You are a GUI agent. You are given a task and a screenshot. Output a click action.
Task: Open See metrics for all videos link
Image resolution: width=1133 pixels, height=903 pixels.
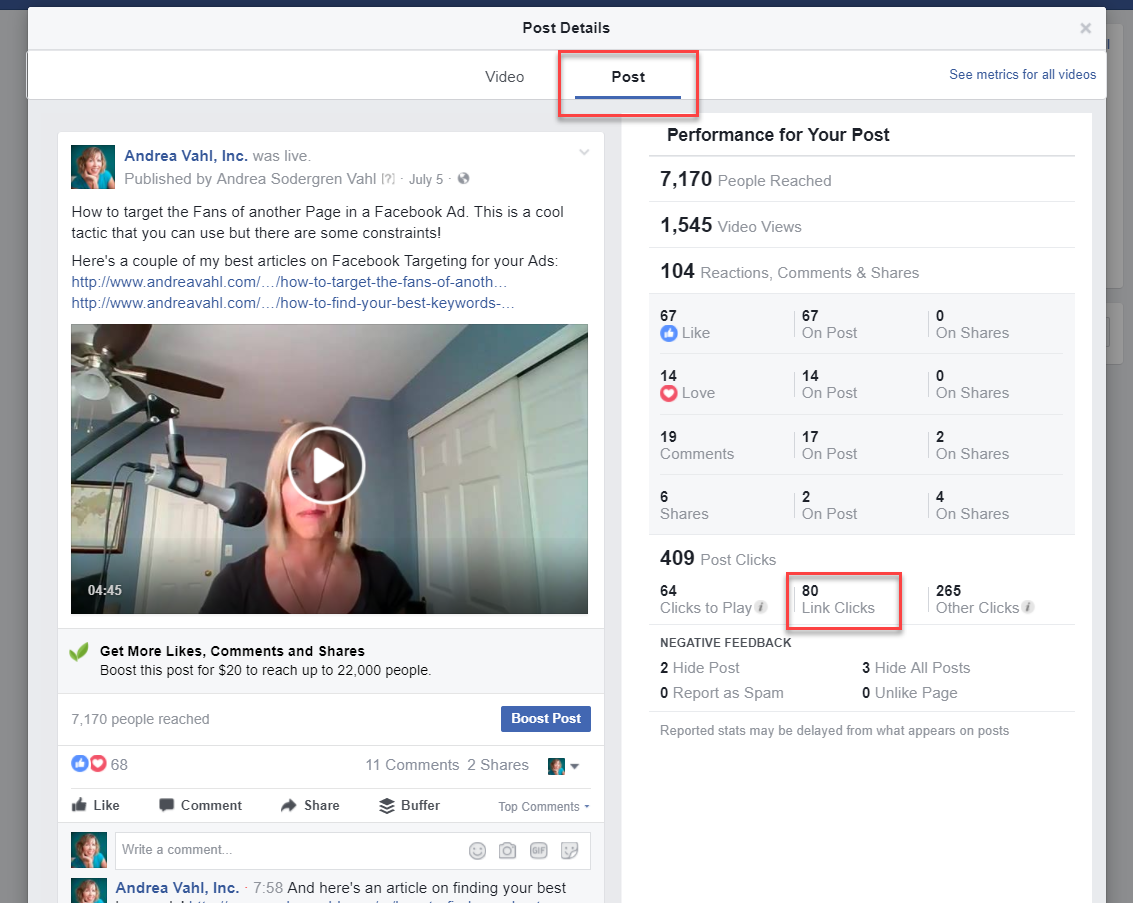click(1022, 74)
